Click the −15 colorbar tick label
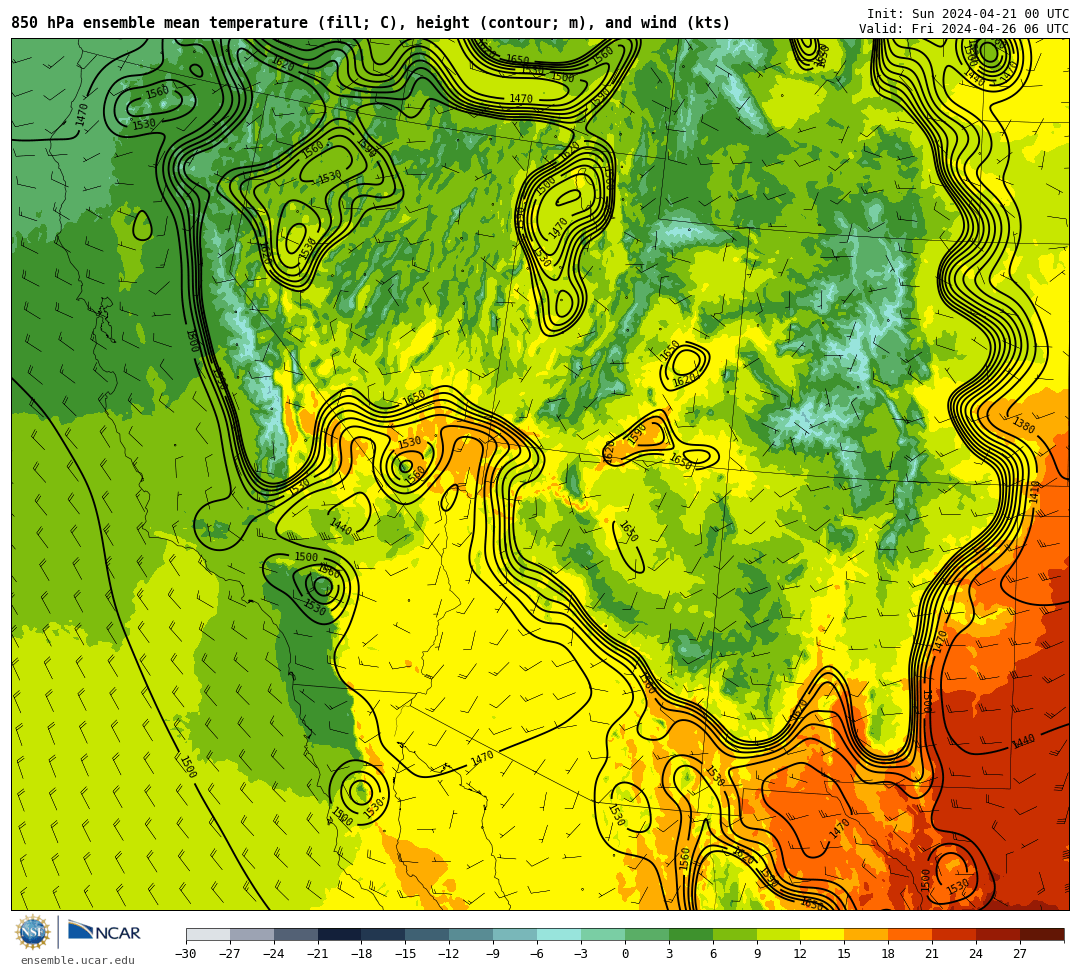 405,954
